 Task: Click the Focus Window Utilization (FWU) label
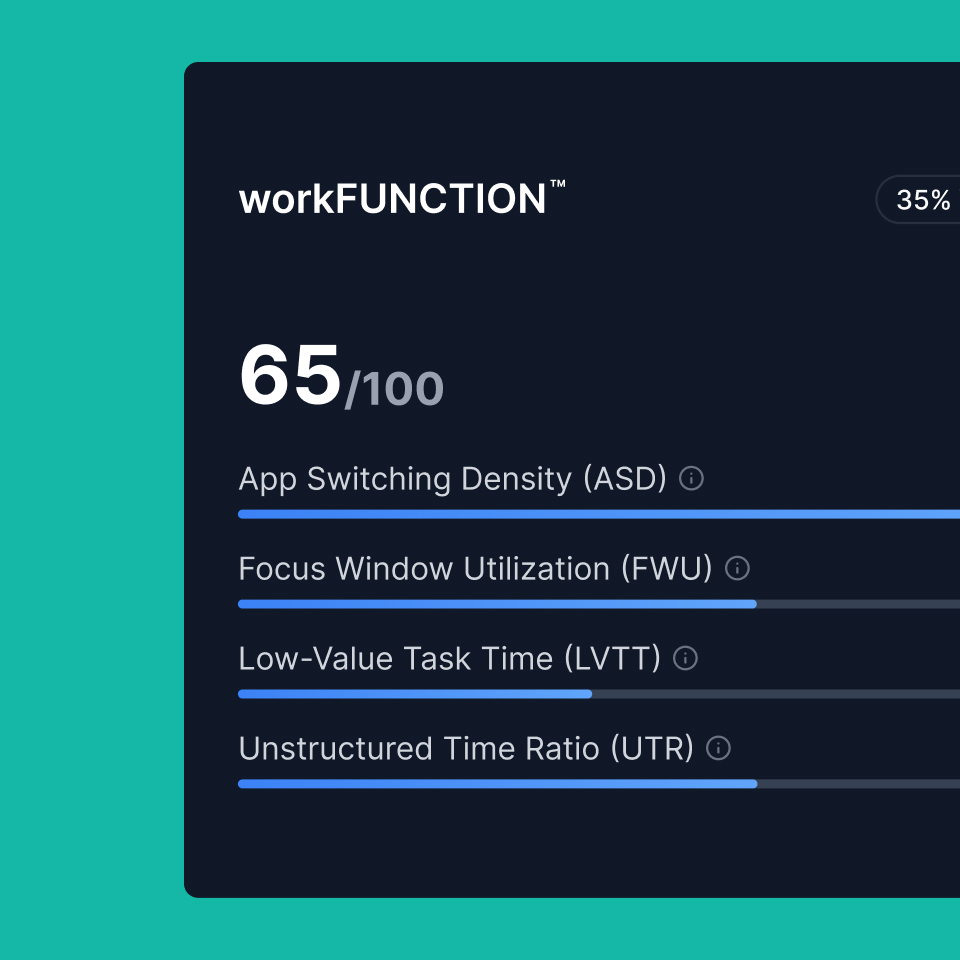(x=476, y=569)
